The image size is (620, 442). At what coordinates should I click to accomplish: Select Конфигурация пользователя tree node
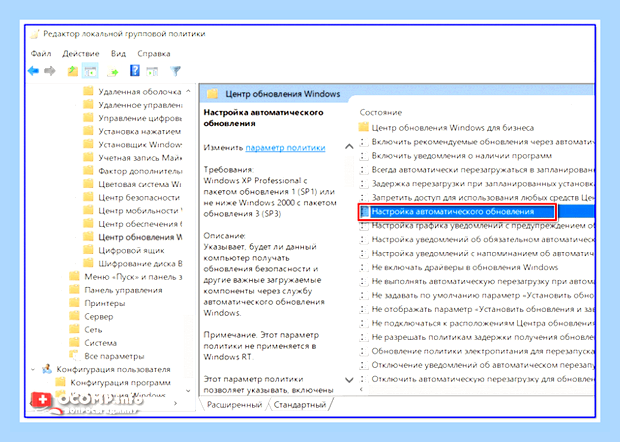[x=106, y=369]
